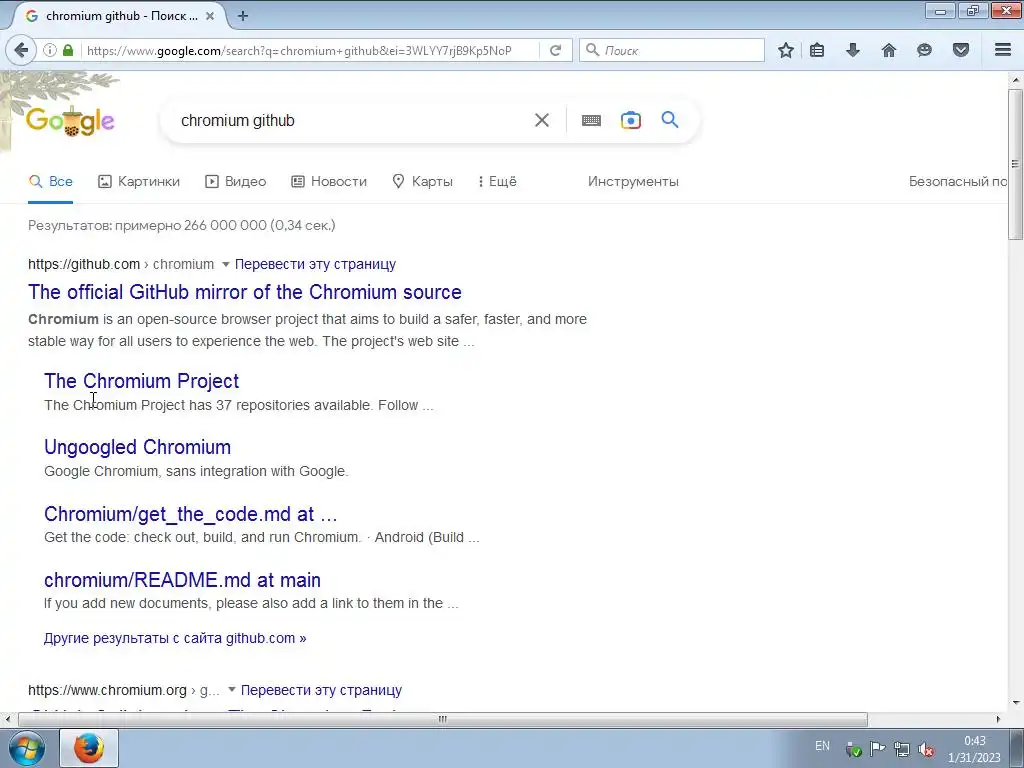Bookmark this page with the star icon
Screen dimensions: 1024x768
tap(786, 50)
